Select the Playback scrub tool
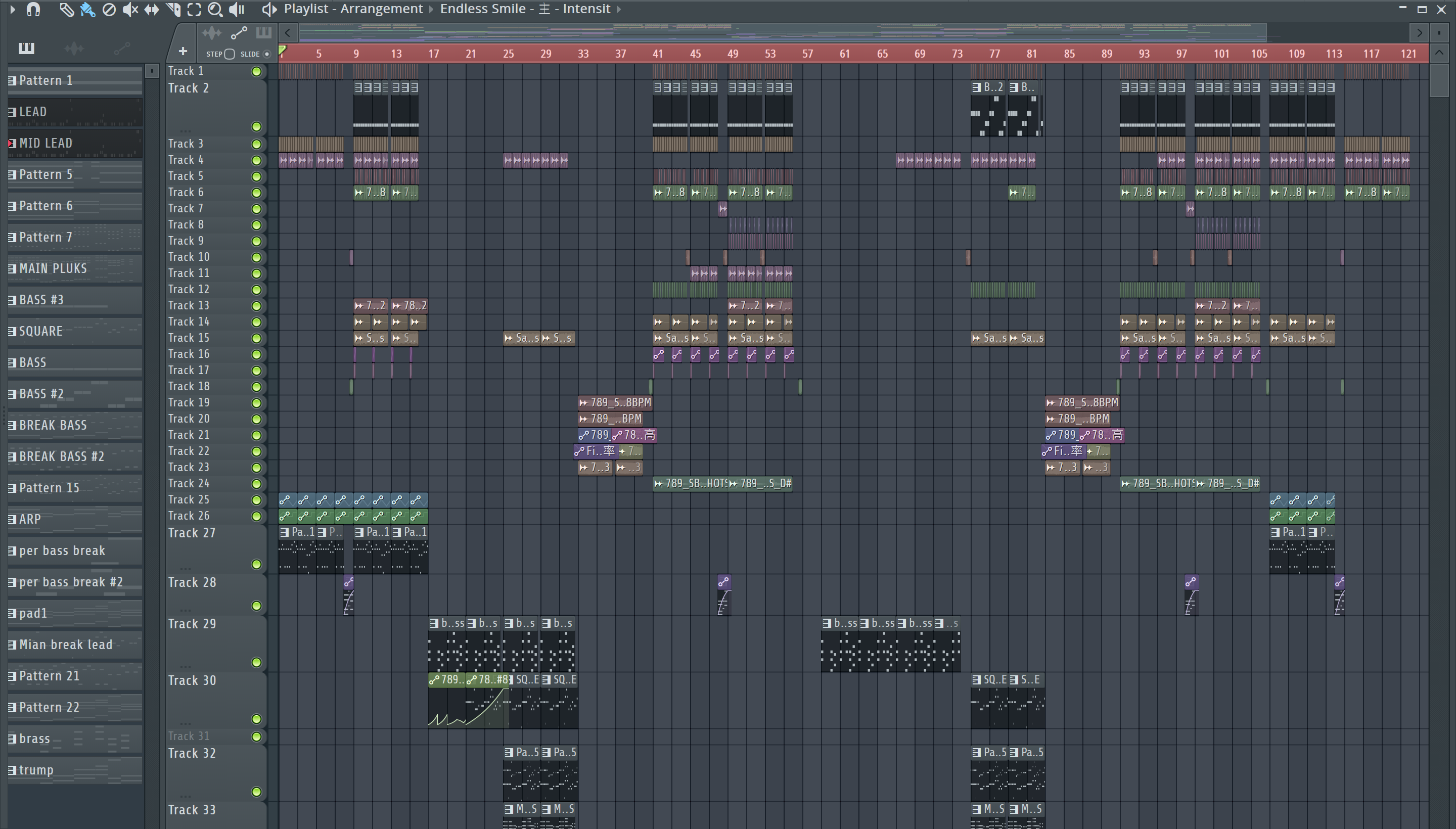This screenshot has width=1456, height=829. coord(237,9)
